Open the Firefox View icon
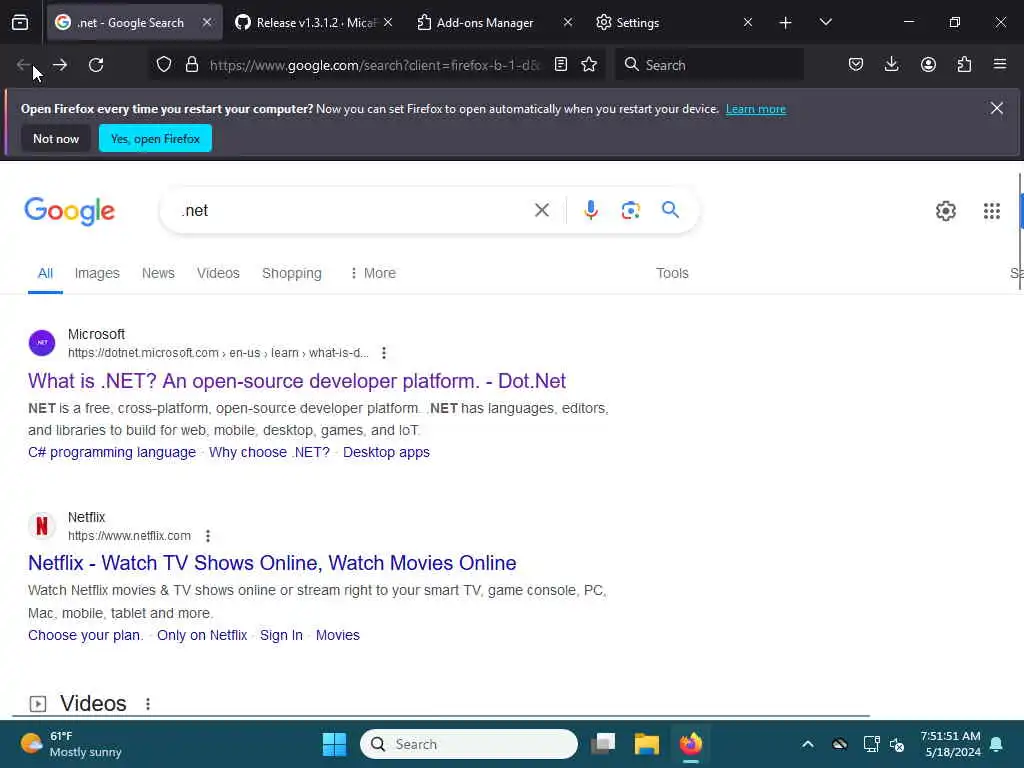Viewport: 1024px width, 768px height. 20,23
